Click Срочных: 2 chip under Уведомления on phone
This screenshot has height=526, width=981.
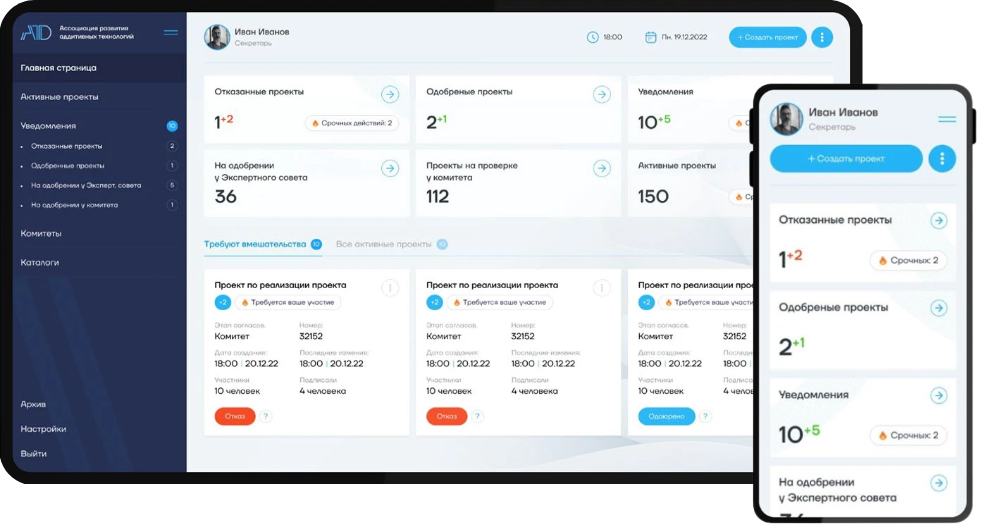coord(908,435)
